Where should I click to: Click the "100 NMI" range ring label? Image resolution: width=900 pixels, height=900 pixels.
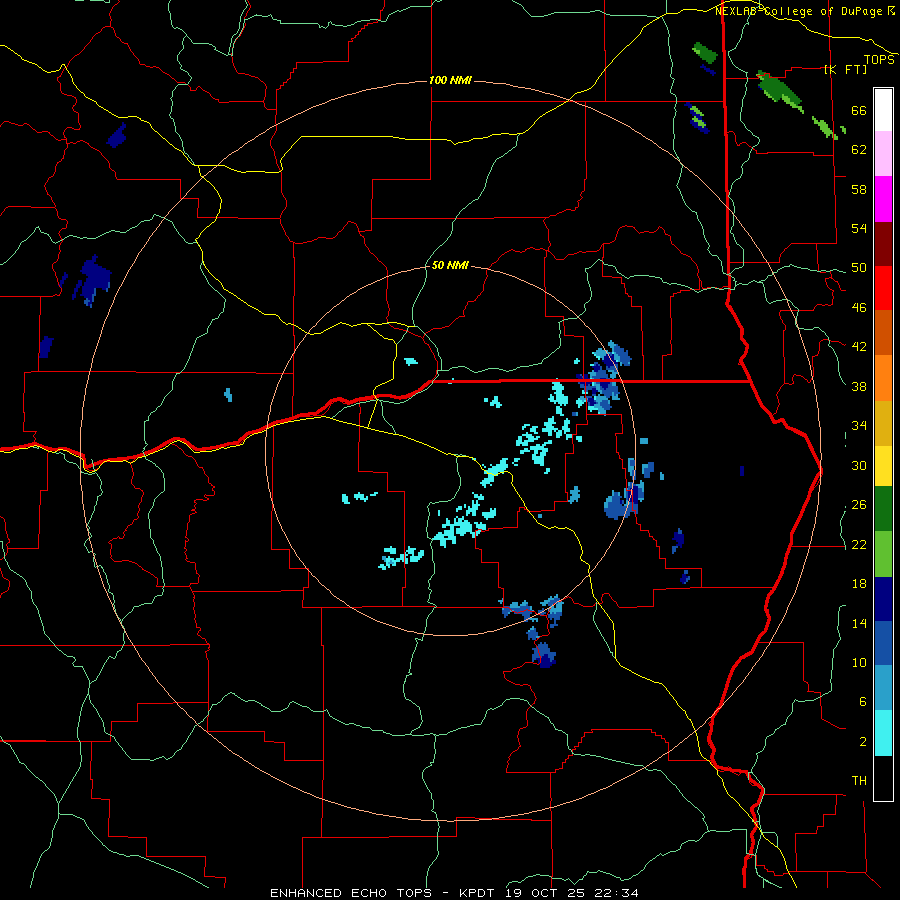click(x=450, y=80)
